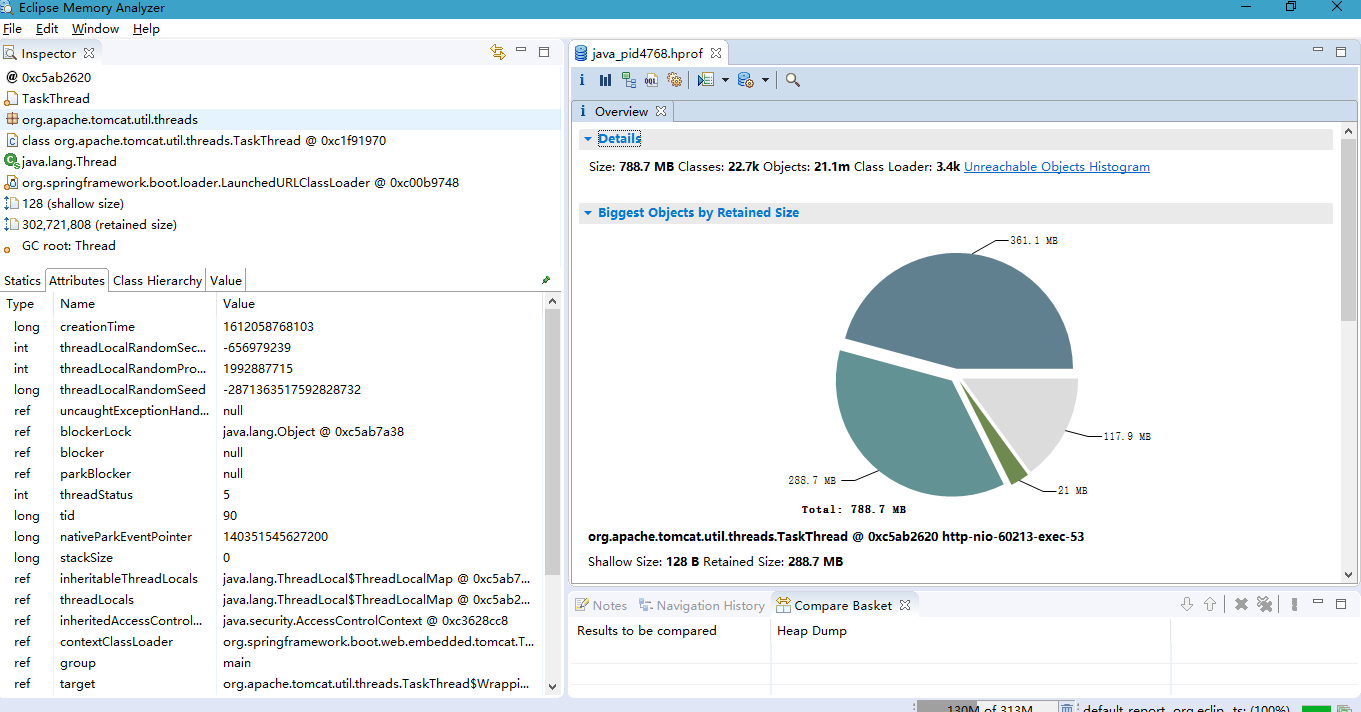The width and height of the screenshot is (1361, 712).
Task: Close the Overview sub-tab
Action: point(660,111)
